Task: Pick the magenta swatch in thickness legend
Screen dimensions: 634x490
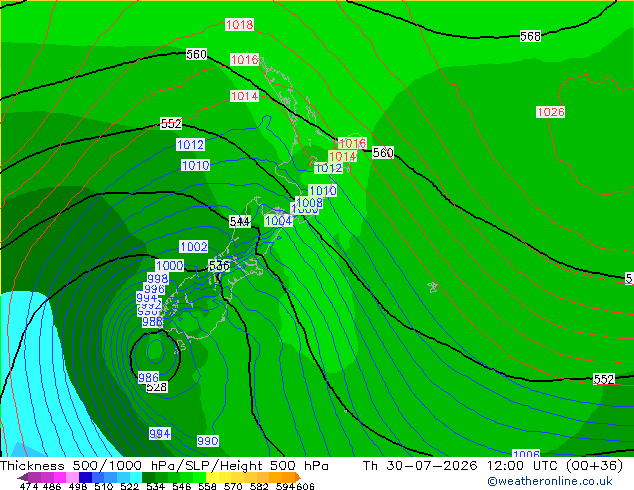Action: [60, 477]
